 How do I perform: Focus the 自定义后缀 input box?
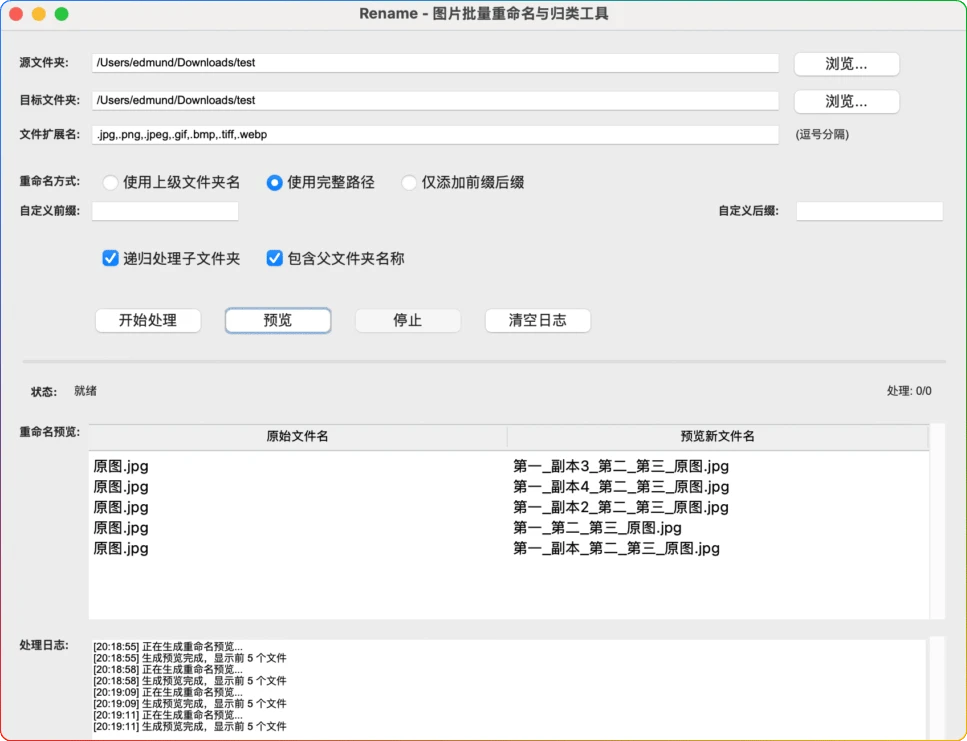(868, 210)
